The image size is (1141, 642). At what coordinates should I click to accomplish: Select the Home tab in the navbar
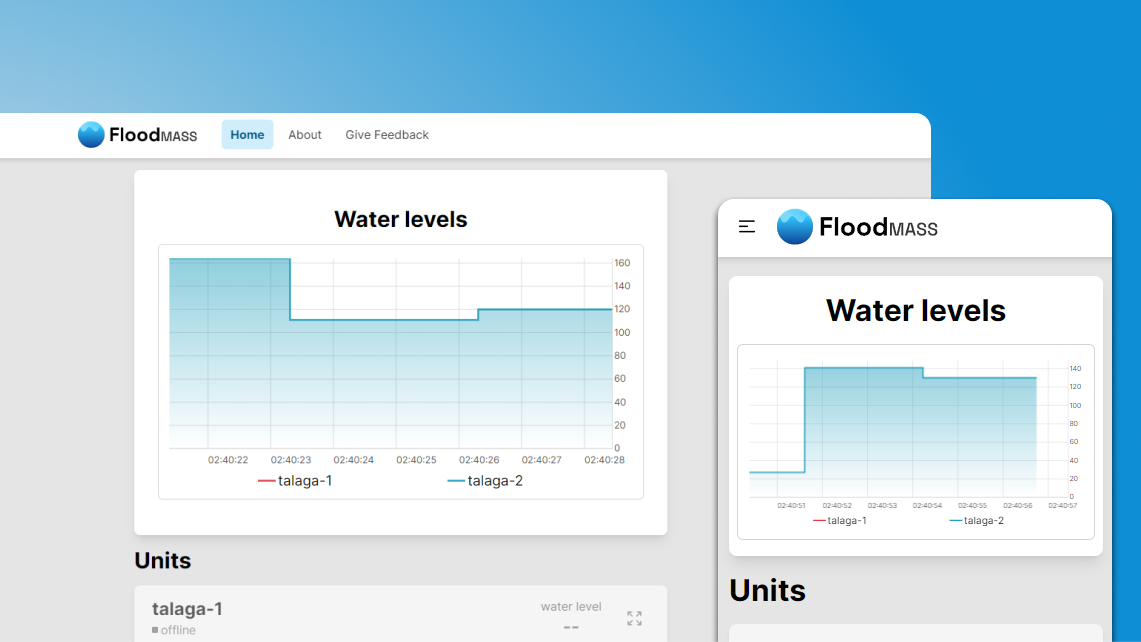[247, 135]
